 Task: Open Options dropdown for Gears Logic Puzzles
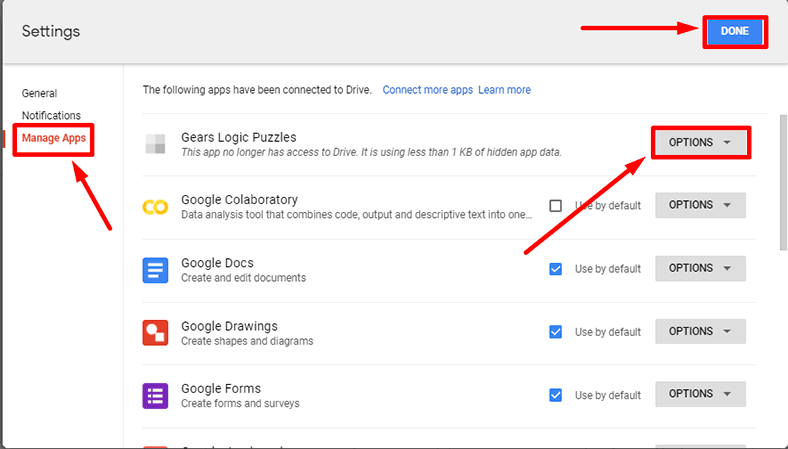click(x=701, y=142)
